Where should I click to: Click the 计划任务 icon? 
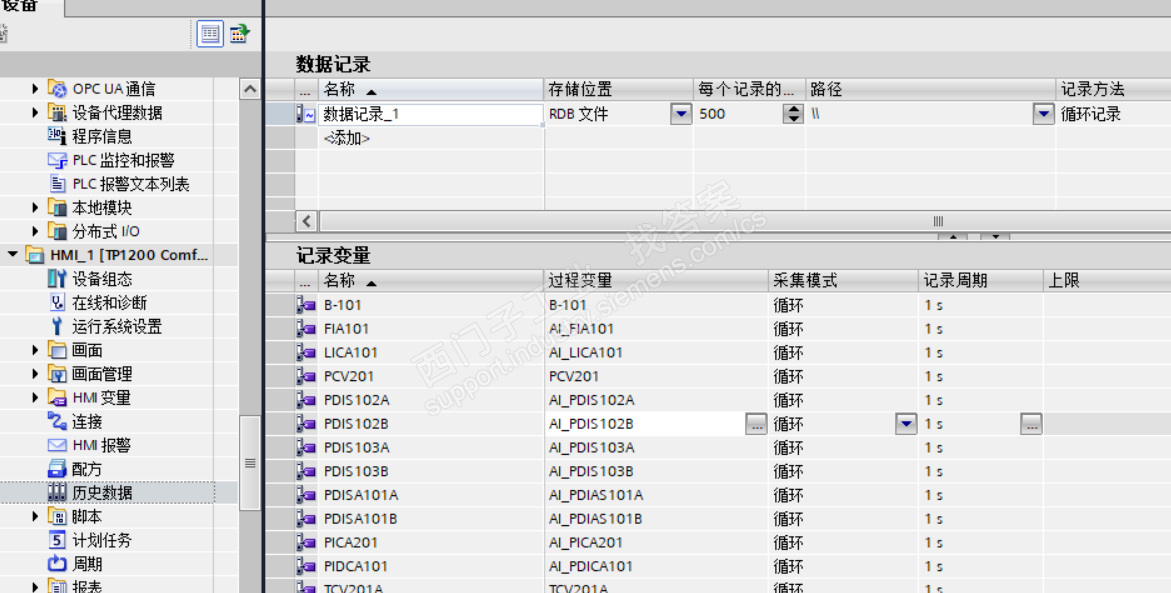coord(58,540)
